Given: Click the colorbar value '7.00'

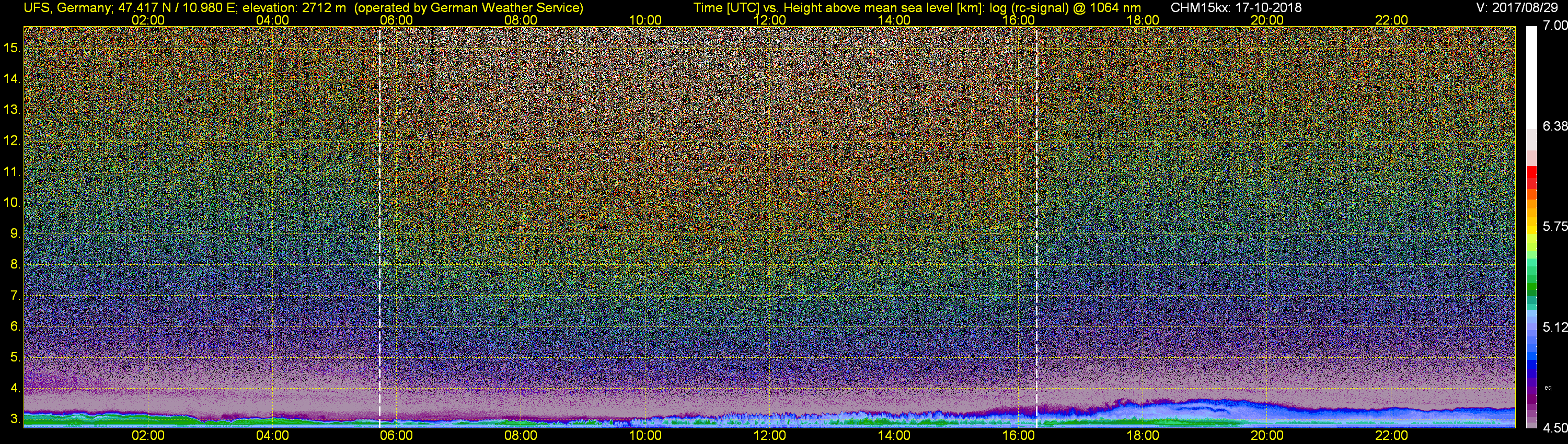Looking at the screenshot, I should pyautogui.click(x=1555, y=26).
